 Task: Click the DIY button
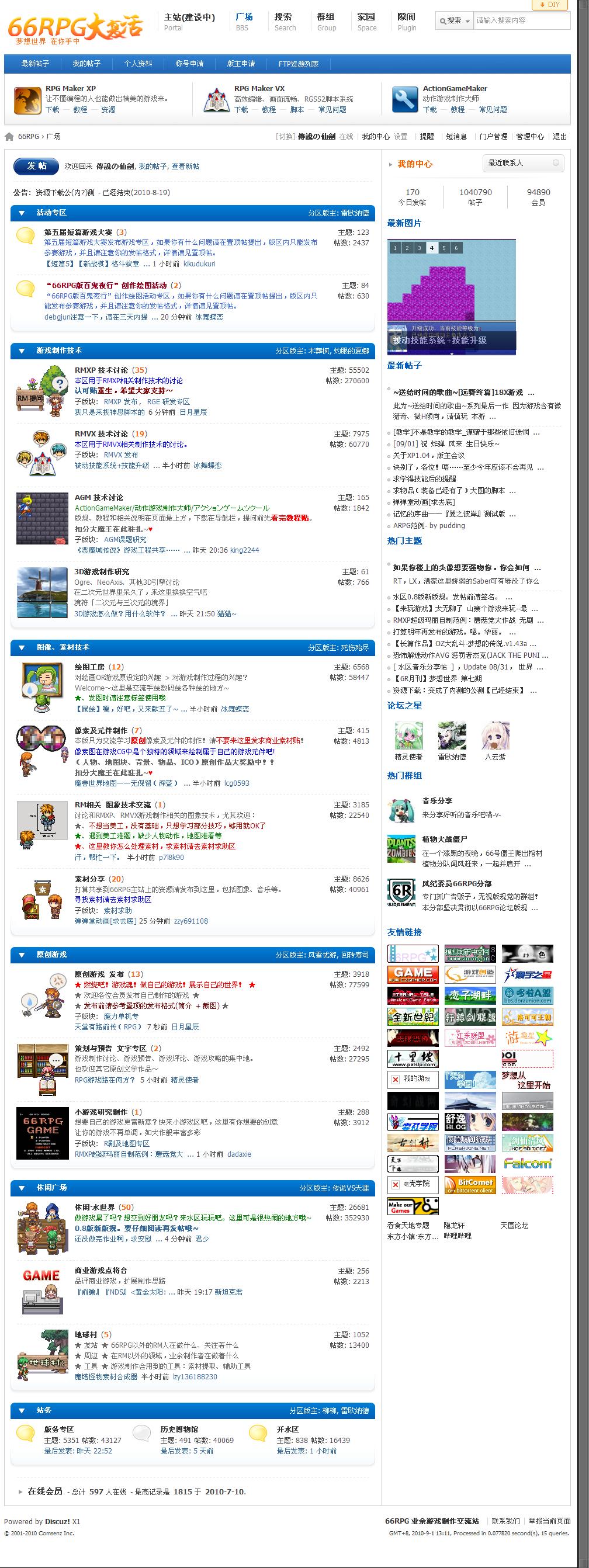[x=549, y=5]
